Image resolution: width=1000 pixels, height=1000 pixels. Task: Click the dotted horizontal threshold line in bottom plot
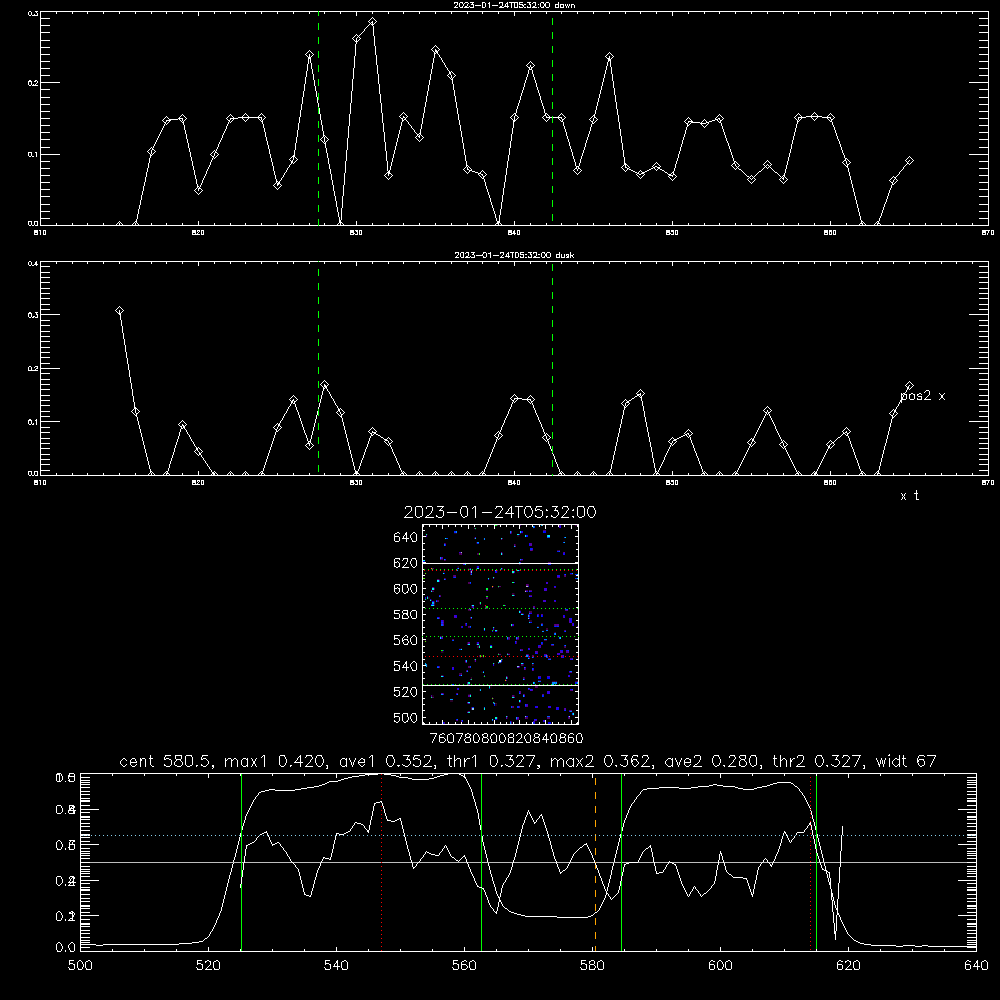[x=528, y=835]
